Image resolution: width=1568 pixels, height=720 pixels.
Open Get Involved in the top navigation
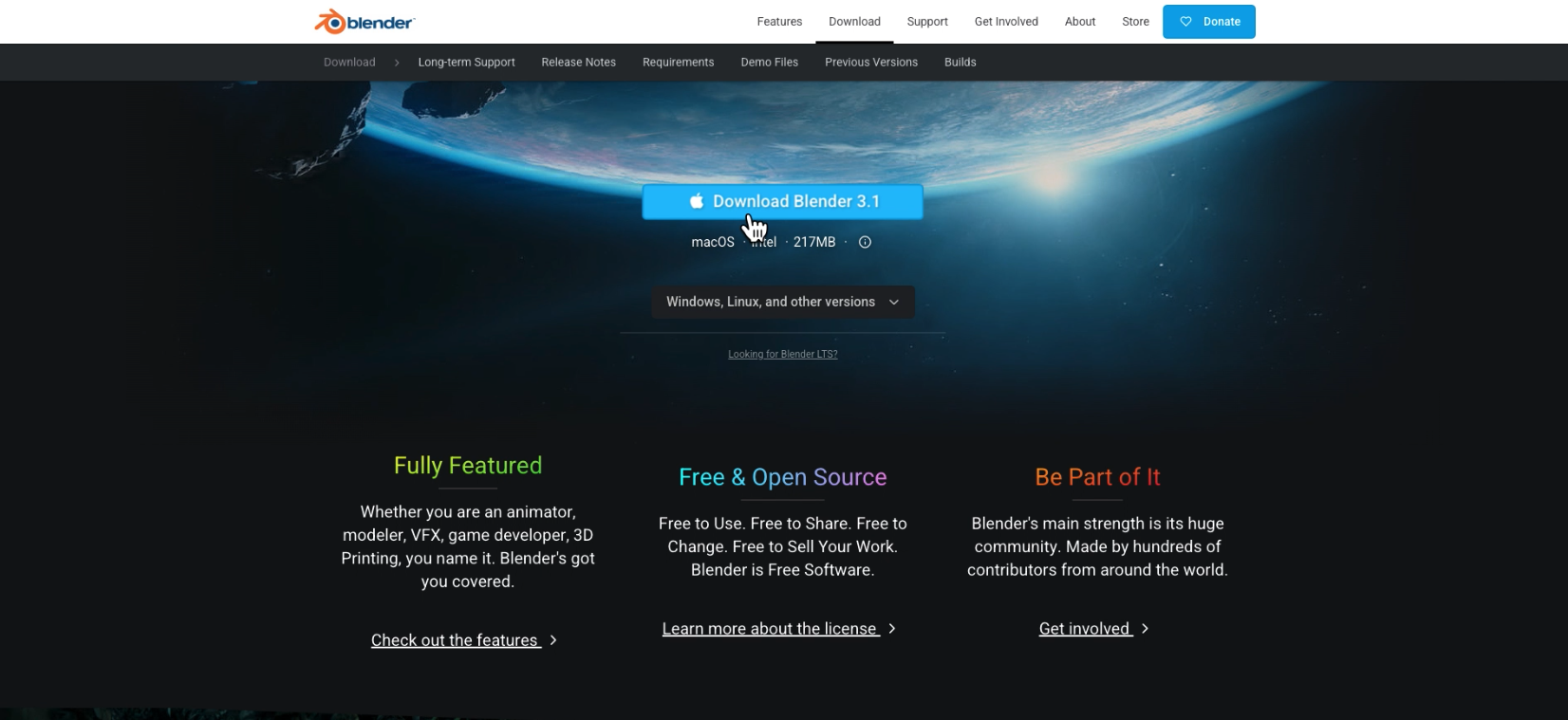(1006, 22)
